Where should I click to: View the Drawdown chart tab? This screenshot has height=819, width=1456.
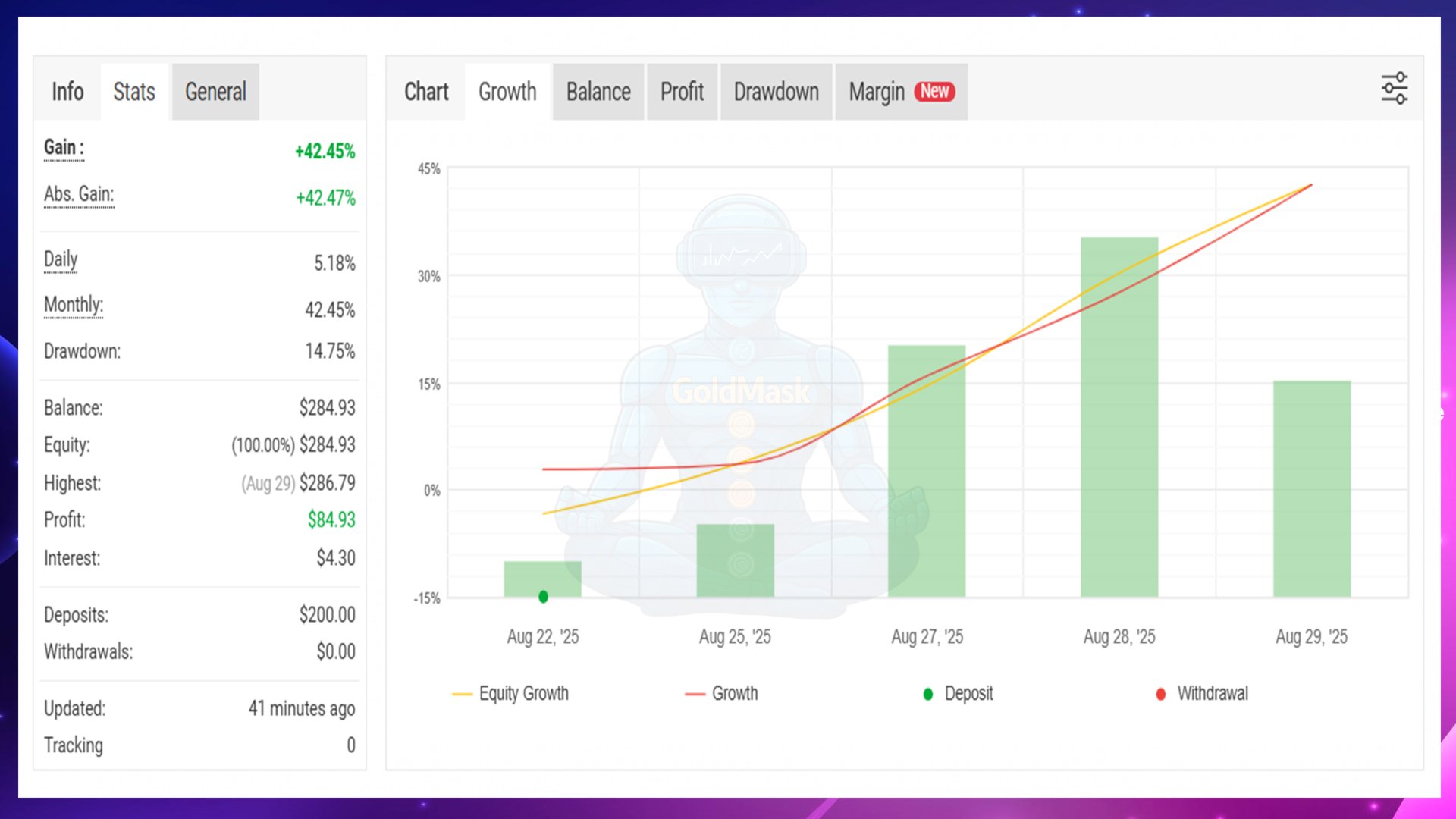[x=776, y=92]
